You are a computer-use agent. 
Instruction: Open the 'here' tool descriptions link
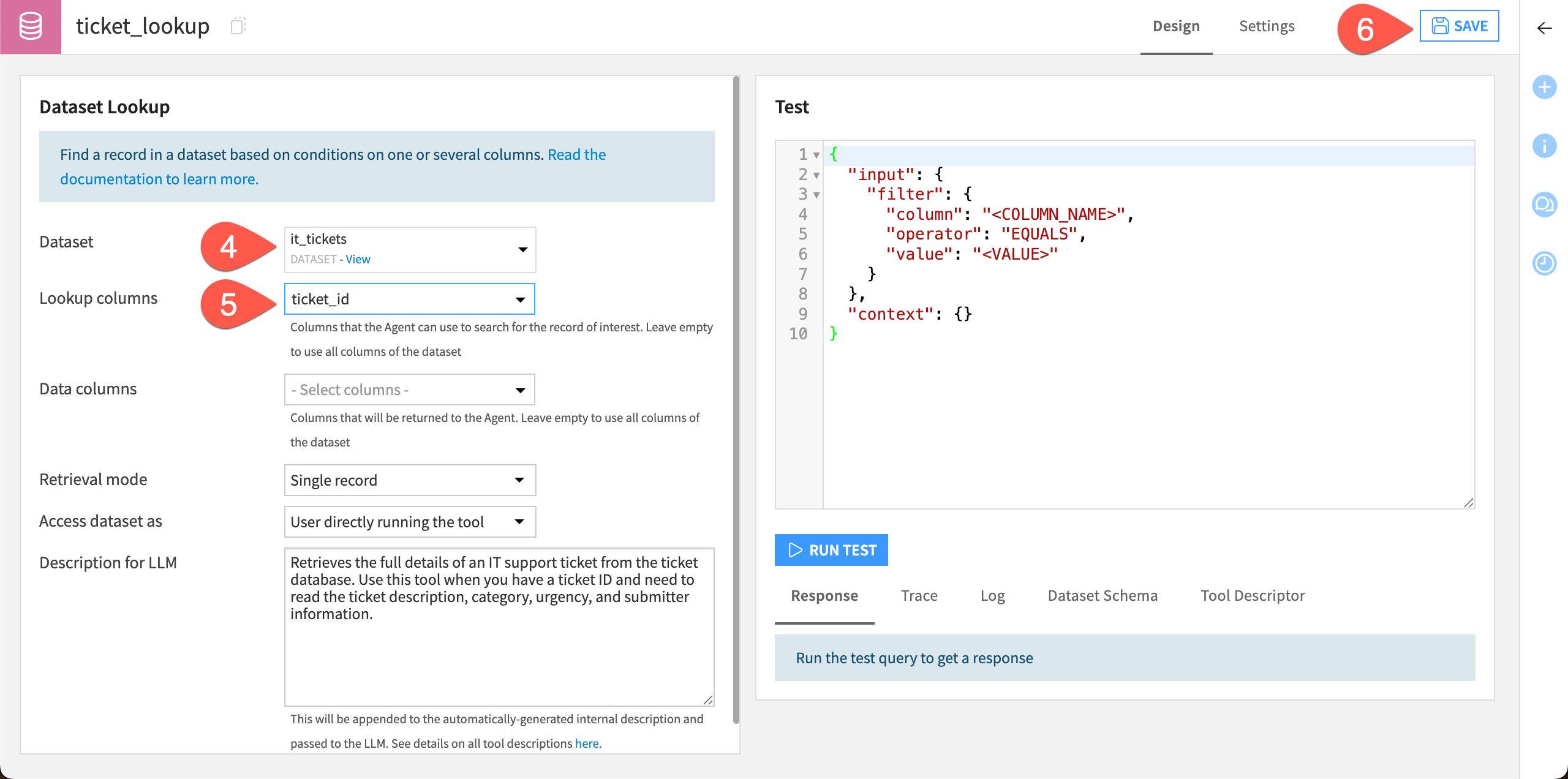(587, 743)
